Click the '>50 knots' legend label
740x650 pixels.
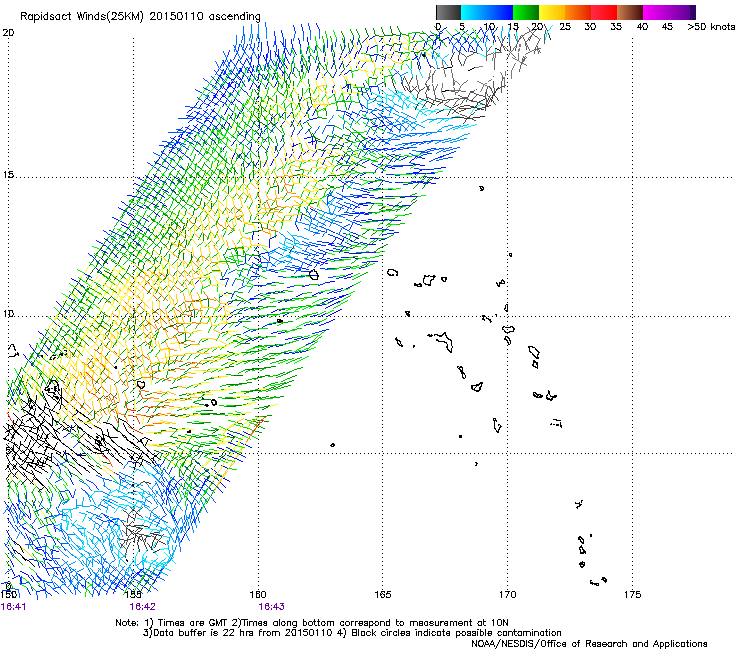click(x=711, y=26)
